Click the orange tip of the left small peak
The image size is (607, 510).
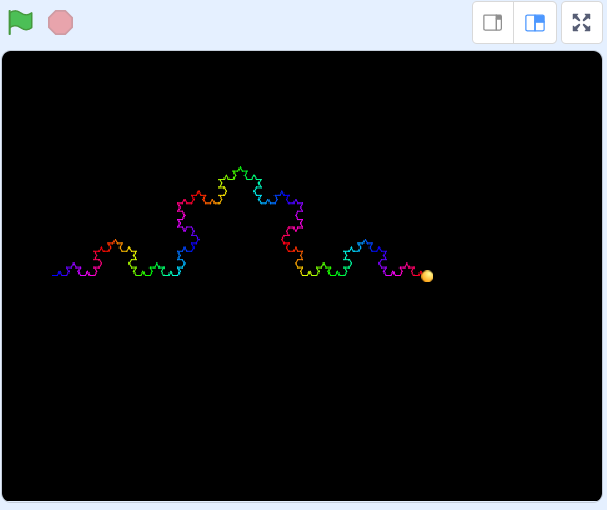[x=116, y=241]
